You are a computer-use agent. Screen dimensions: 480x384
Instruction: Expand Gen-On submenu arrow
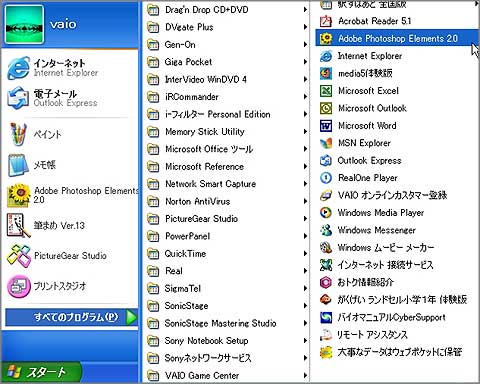pyautogui.click(x=305, y=44)
